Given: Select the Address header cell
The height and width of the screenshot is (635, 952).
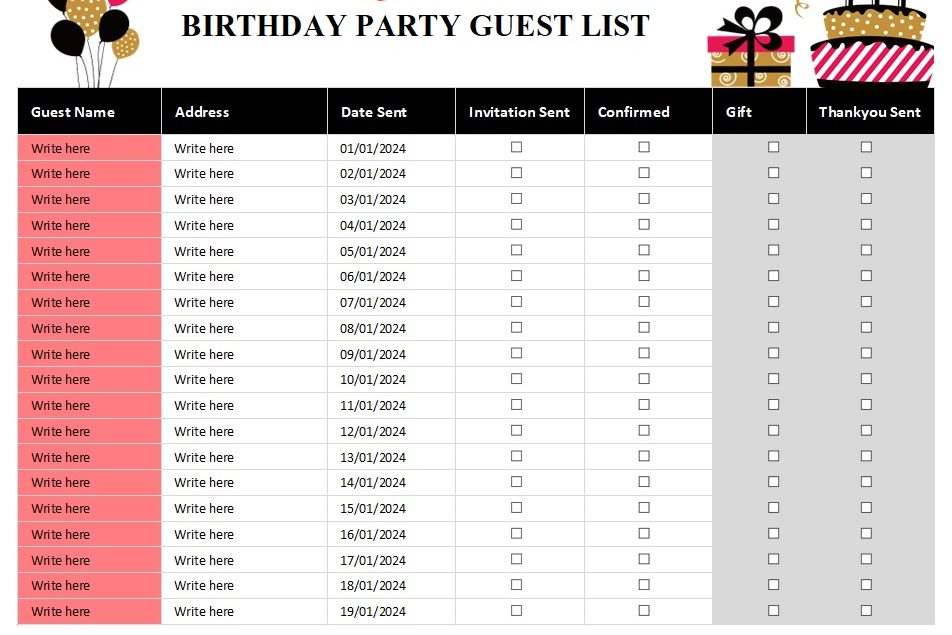Looking at the screenshot, I should point(202,112).
